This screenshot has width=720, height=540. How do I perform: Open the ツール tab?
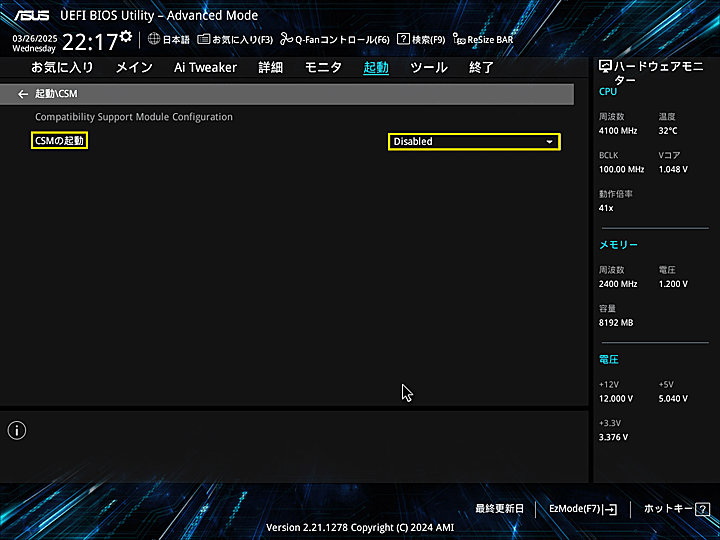point(429,68)
